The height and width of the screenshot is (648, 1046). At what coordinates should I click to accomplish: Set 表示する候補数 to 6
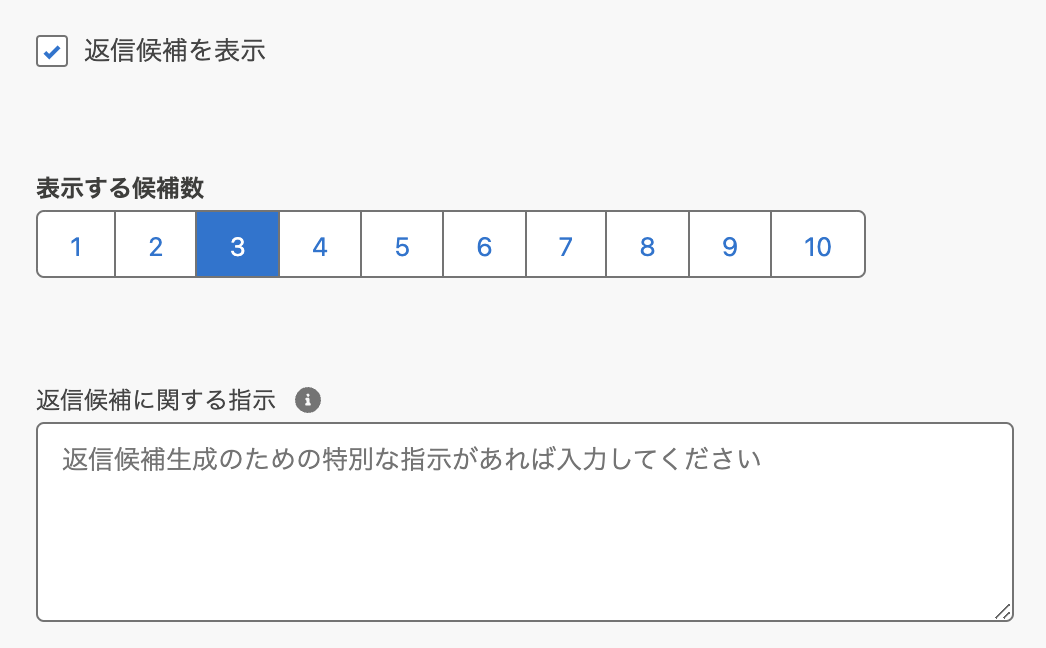pyautogui.click(x=484, y=244)
